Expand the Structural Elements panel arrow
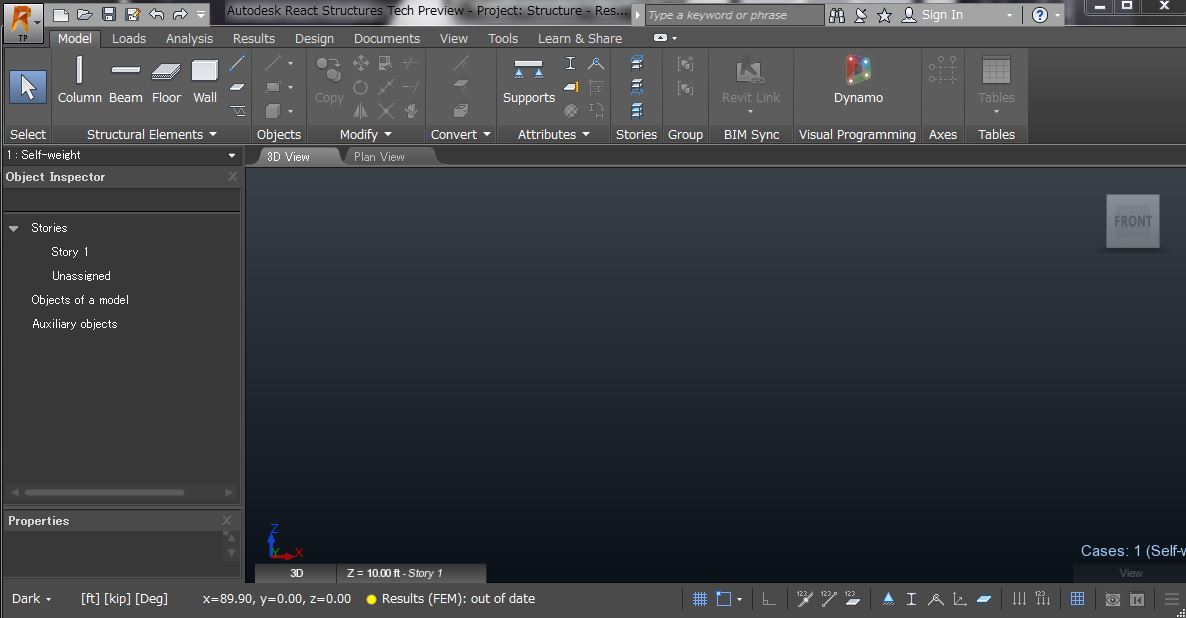Viewport: 1186px width, 618px height. pyautogui.click(x=213, y=134)
